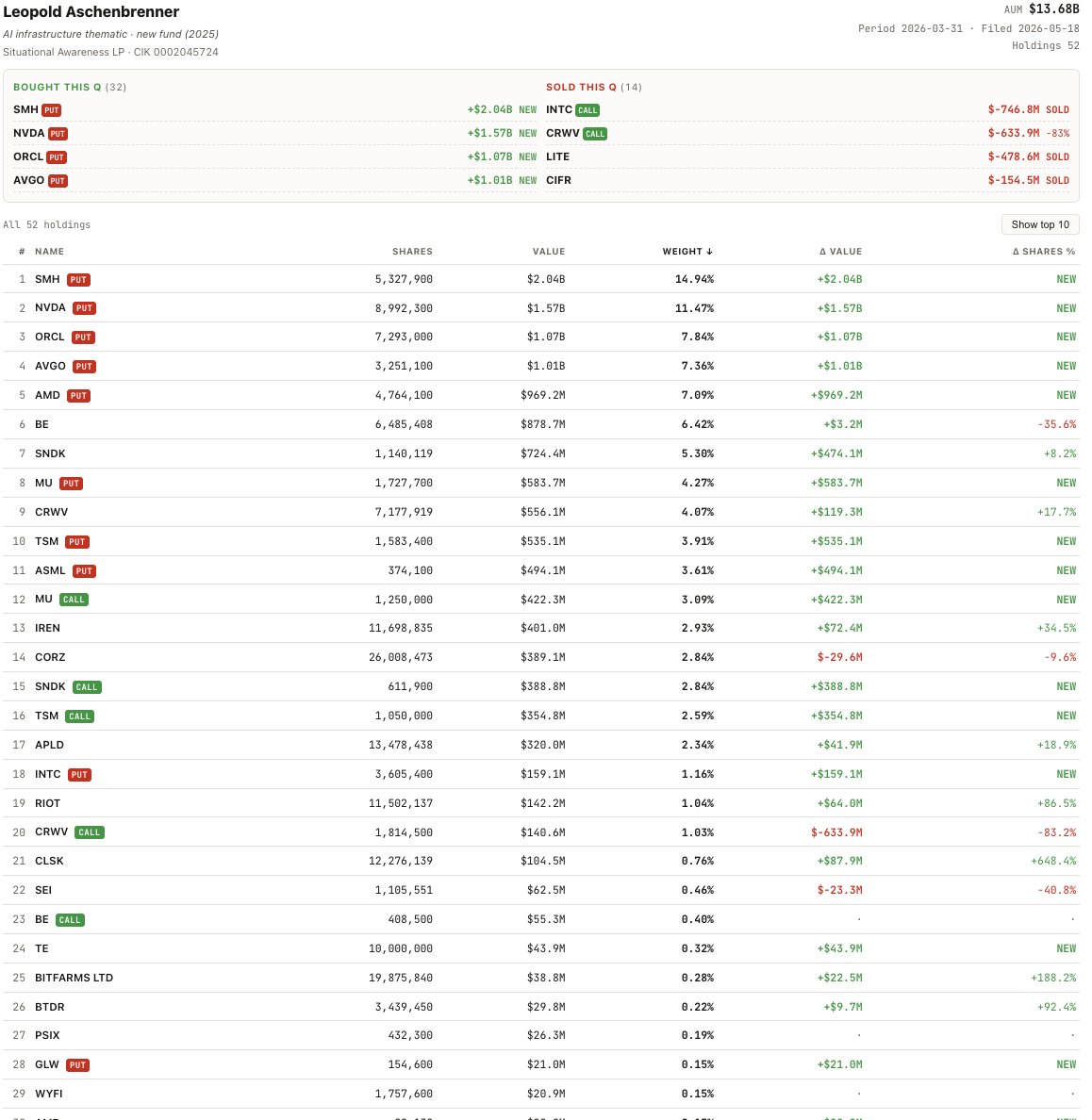Click the CALL badge on MU row 12
The height and width of the screenshot is (1120, 1092).
click(74, 600)
